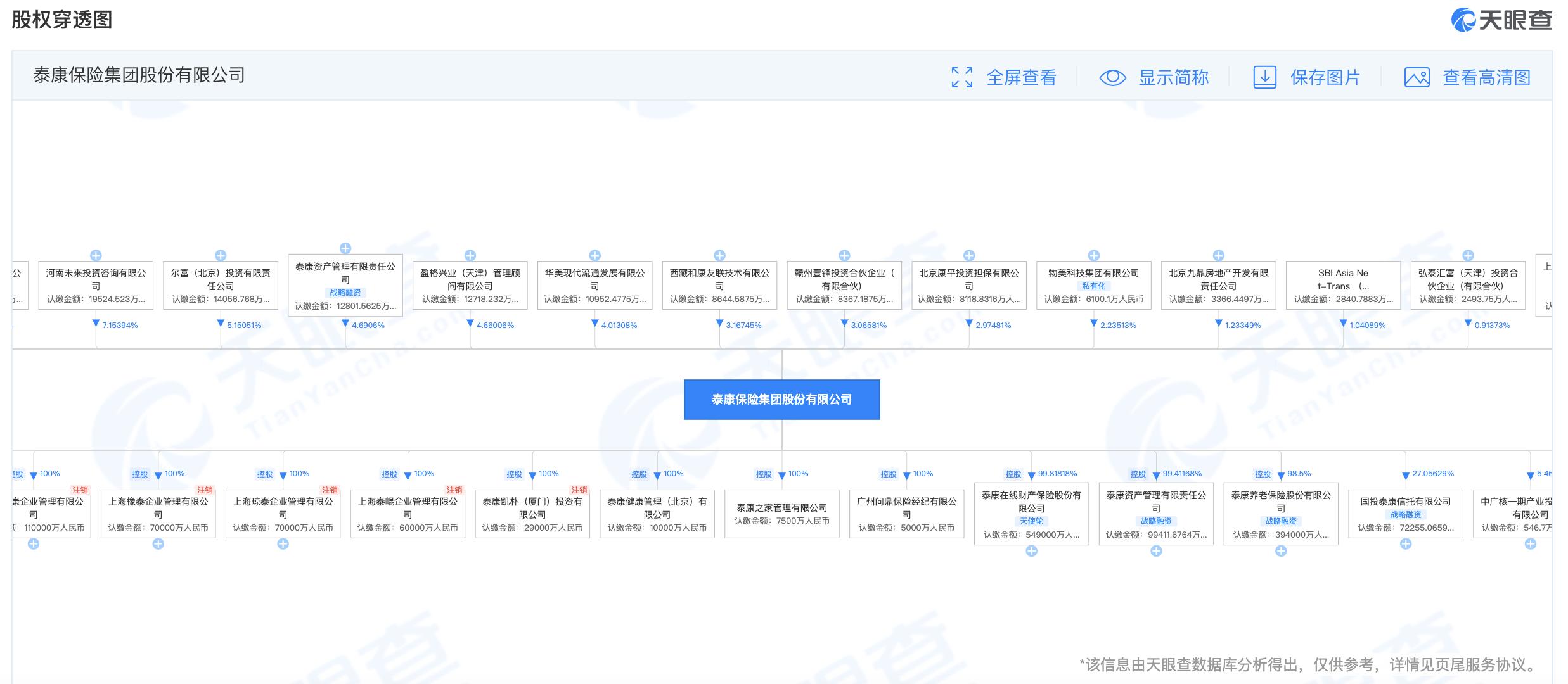Click the eye icon next to 显示简称
Screen dimensions: 1568x684
tap(1112, 77)
